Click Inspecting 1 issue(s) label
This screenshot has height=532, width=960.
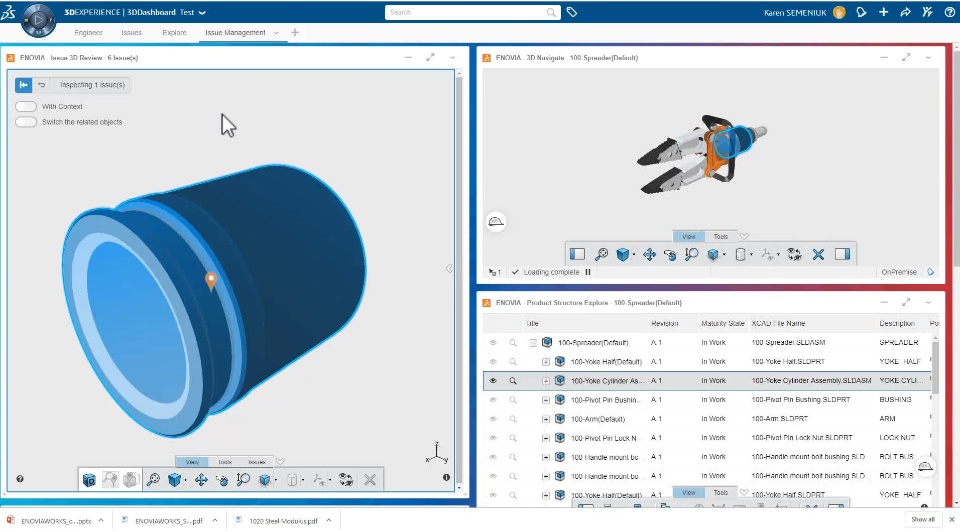click(92, 84)
